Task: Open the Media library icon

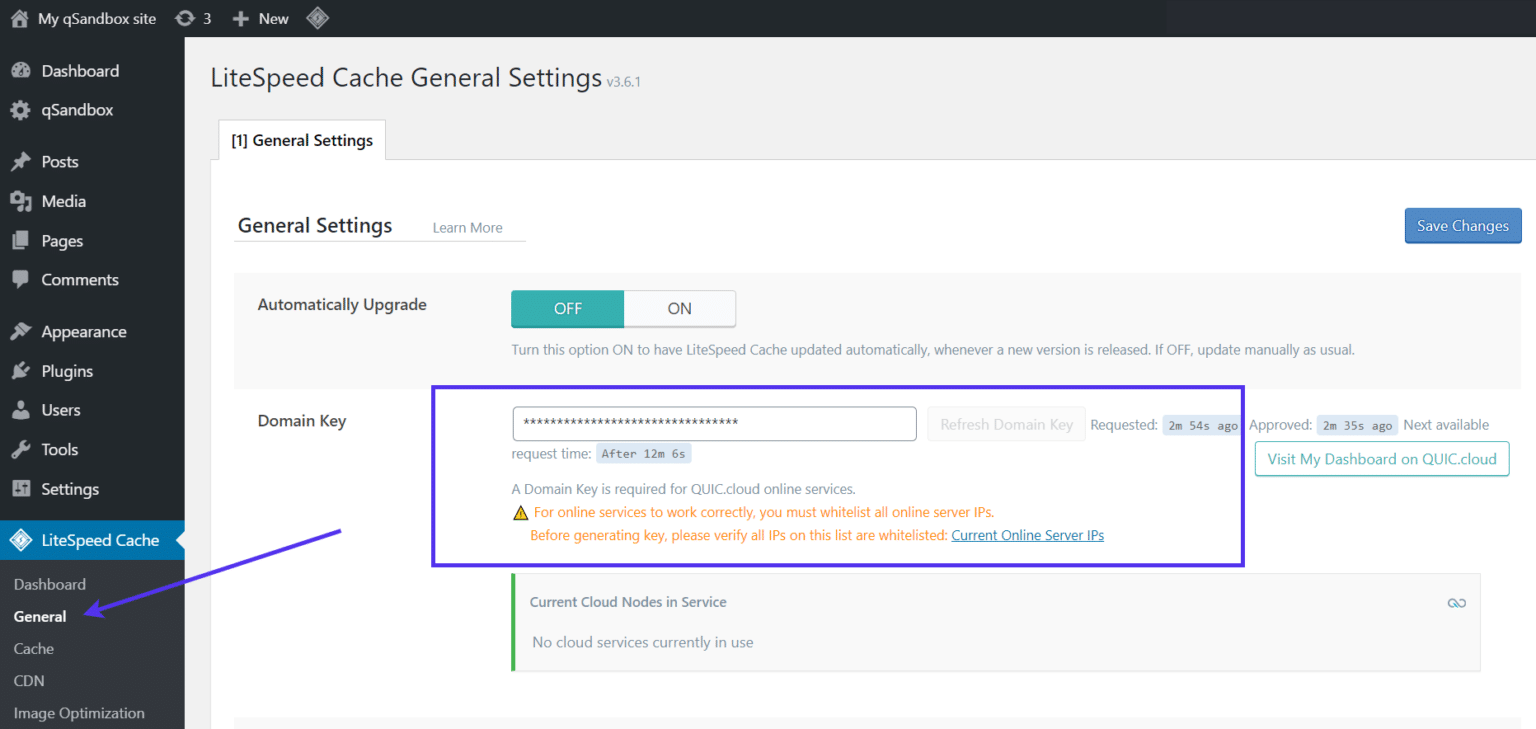Action: 22,201
